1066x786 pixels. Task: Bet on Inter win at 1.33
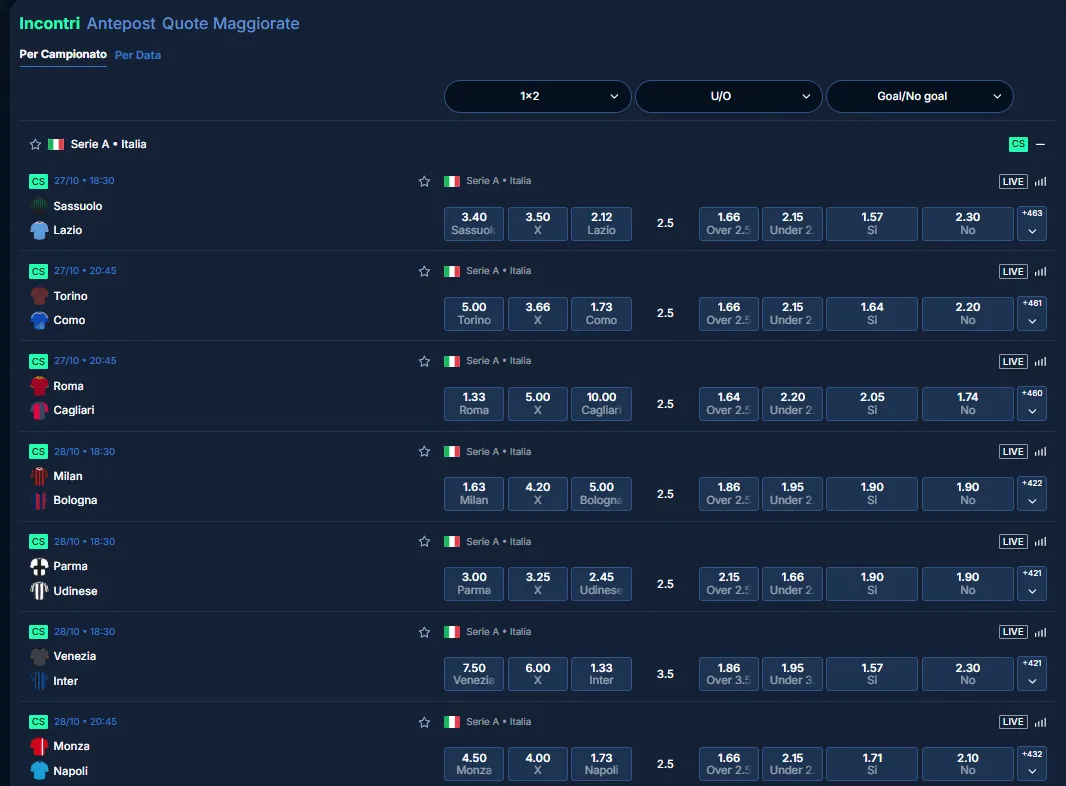click(602, 674)
